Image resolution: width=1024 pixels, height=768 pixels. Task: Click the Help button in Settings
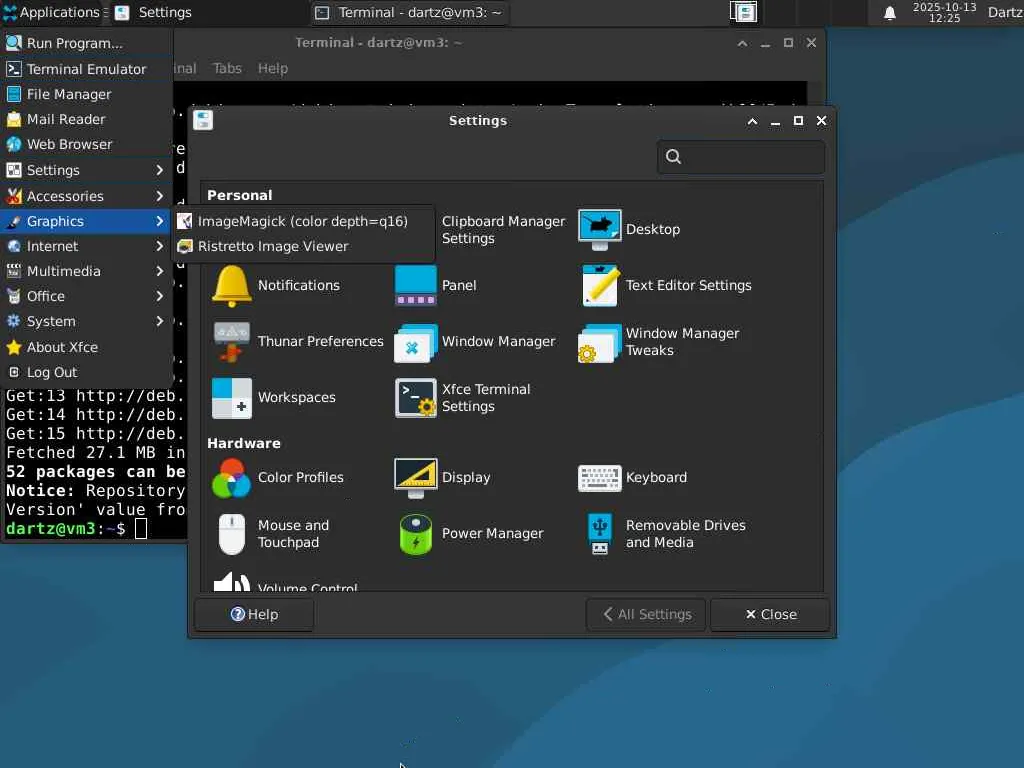pos(254,615)
